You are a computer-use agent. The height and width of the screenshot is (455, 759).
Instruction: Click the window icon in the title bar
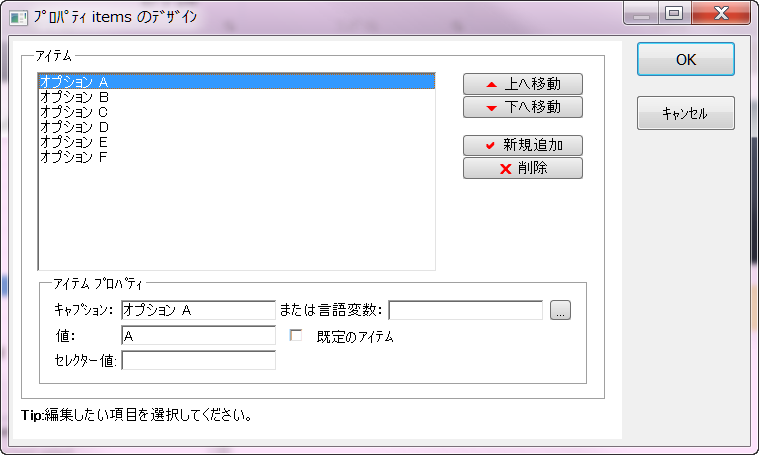pos(18,18)
